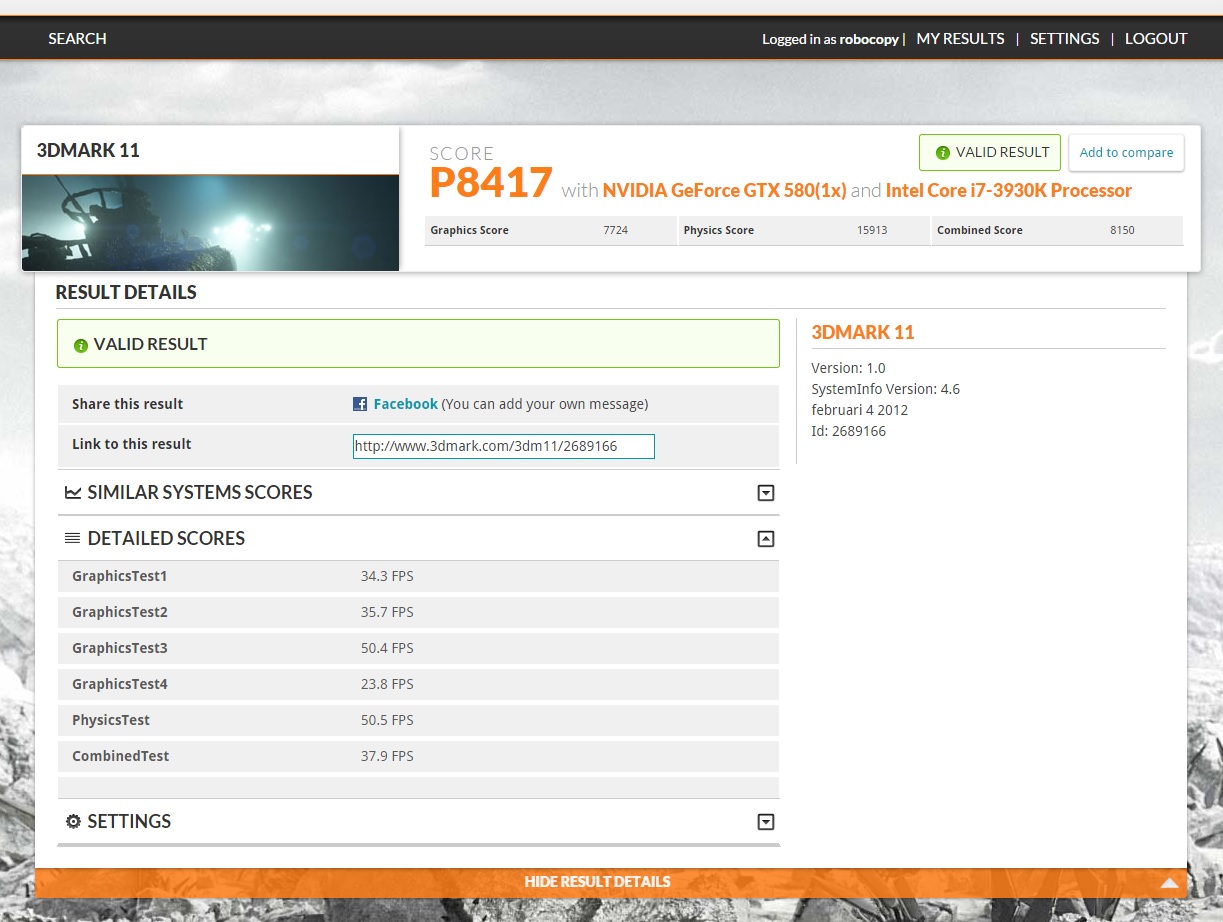Image resolution: width=1223 pixels, height=922 pixels.
Task: Open the 3DMark 11 benchmark thumbnail
Action: coord(210,223)
